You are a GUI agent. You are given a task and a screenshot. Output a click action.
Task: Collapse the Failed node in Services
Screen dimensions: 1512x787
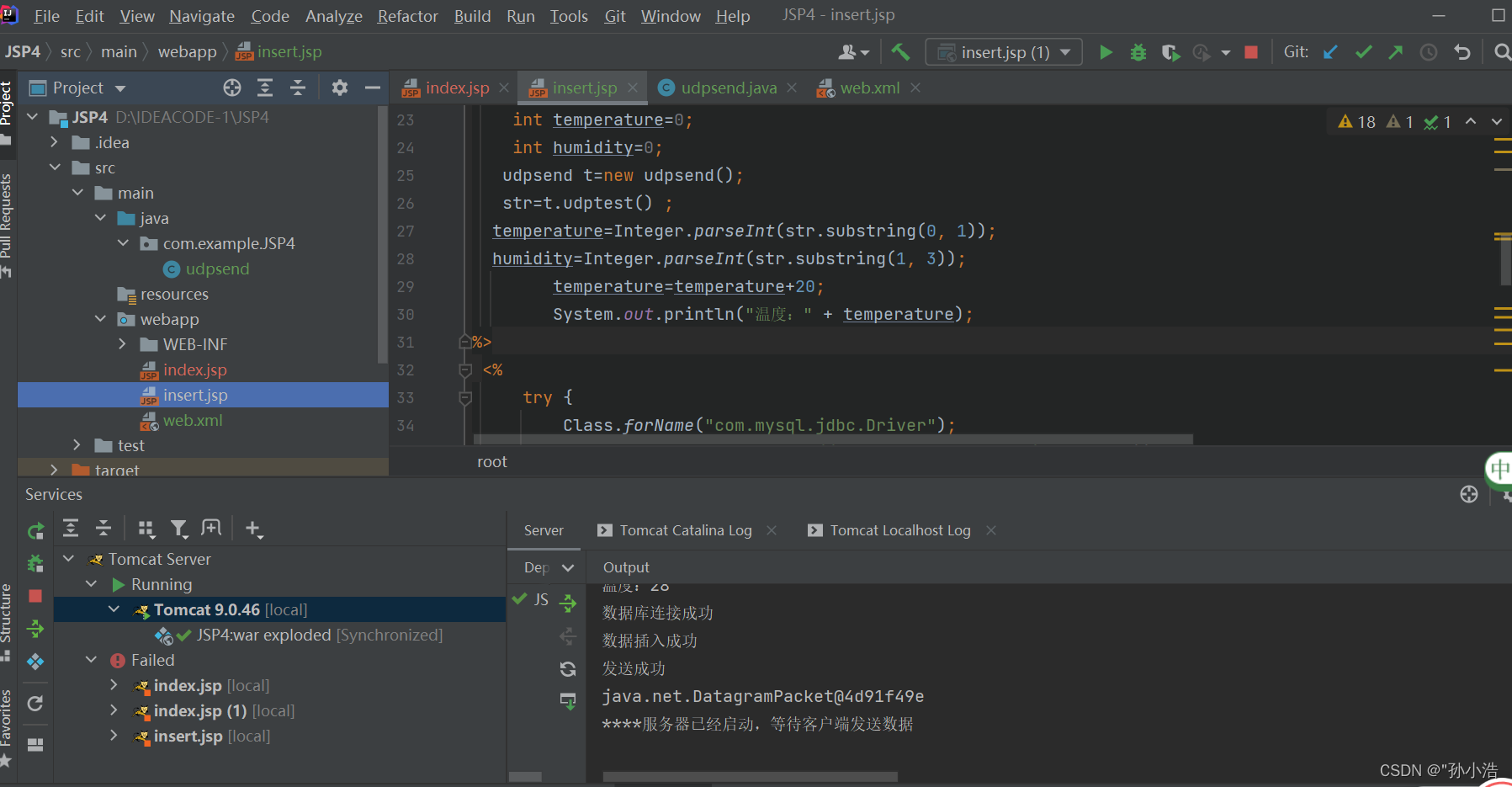(x=92, y=660)
